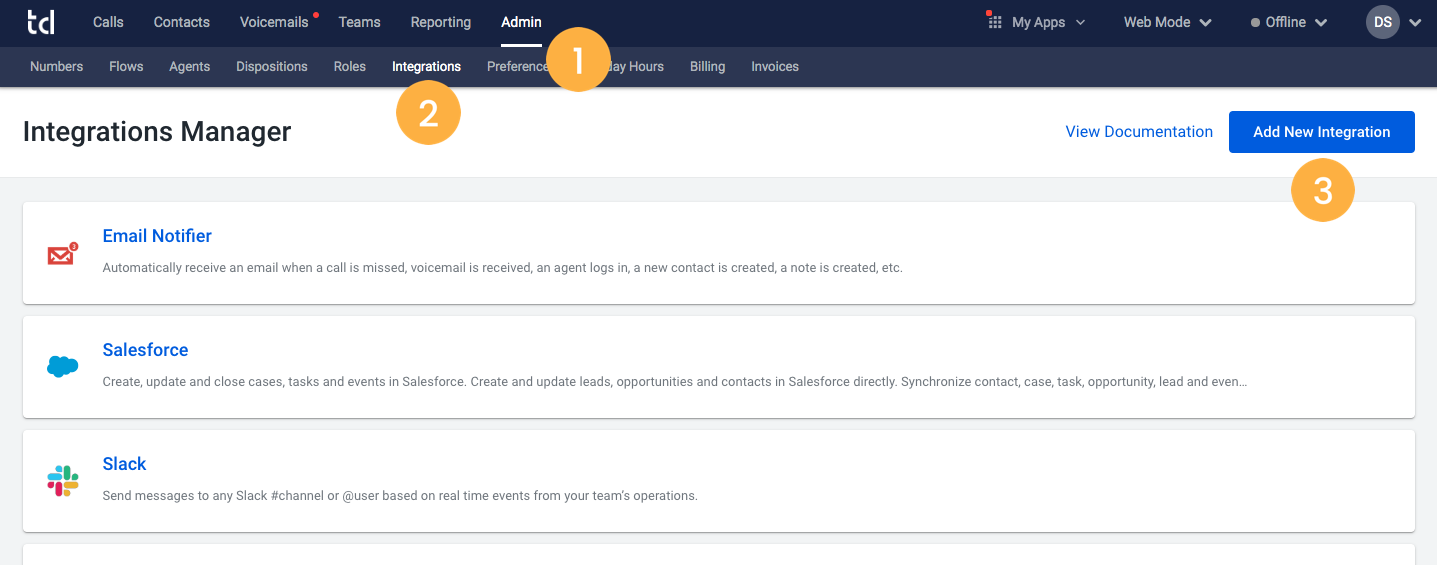The image size is (1437, 565).
Task: Open the Contacts tab
Action: (182, 22)
